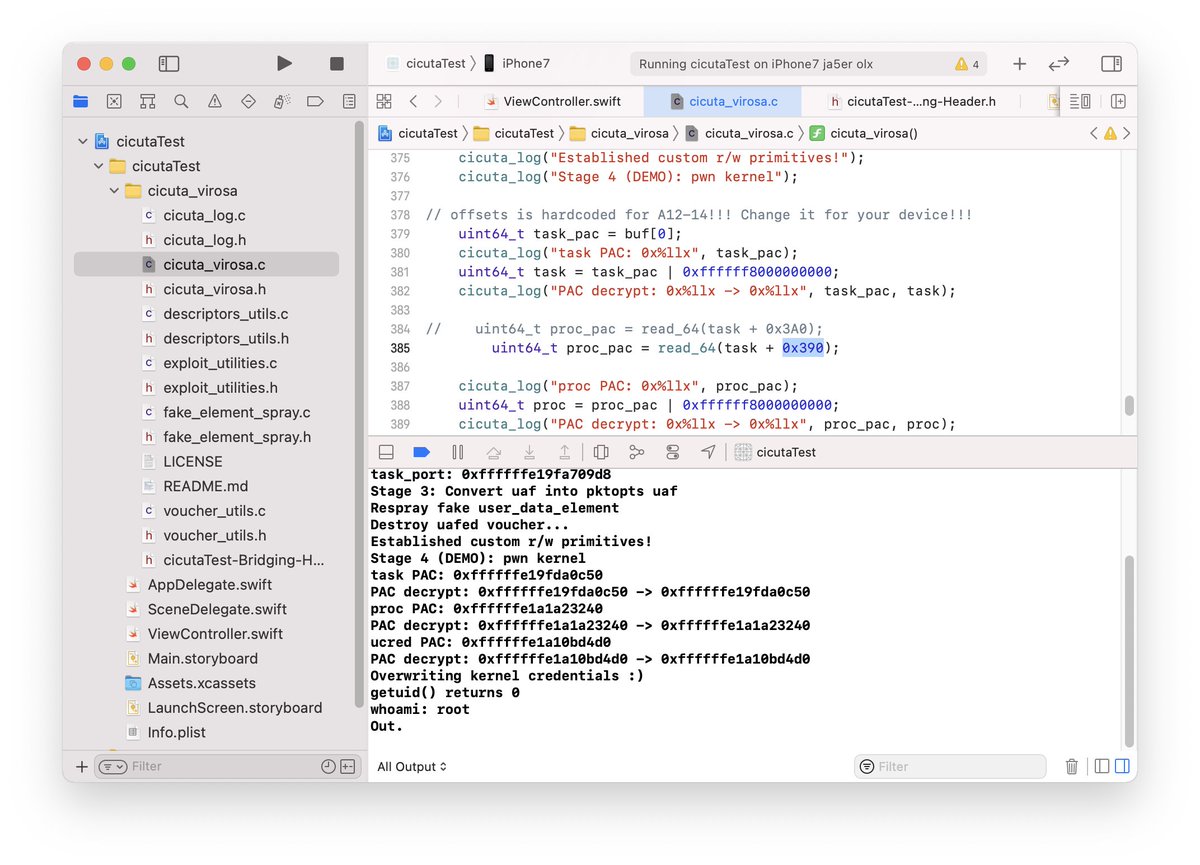This screenshot has width=1200, height=865.
Task: Switch to ViewController.swift tab
Action: pyautogui.click(x=552, y=101)
